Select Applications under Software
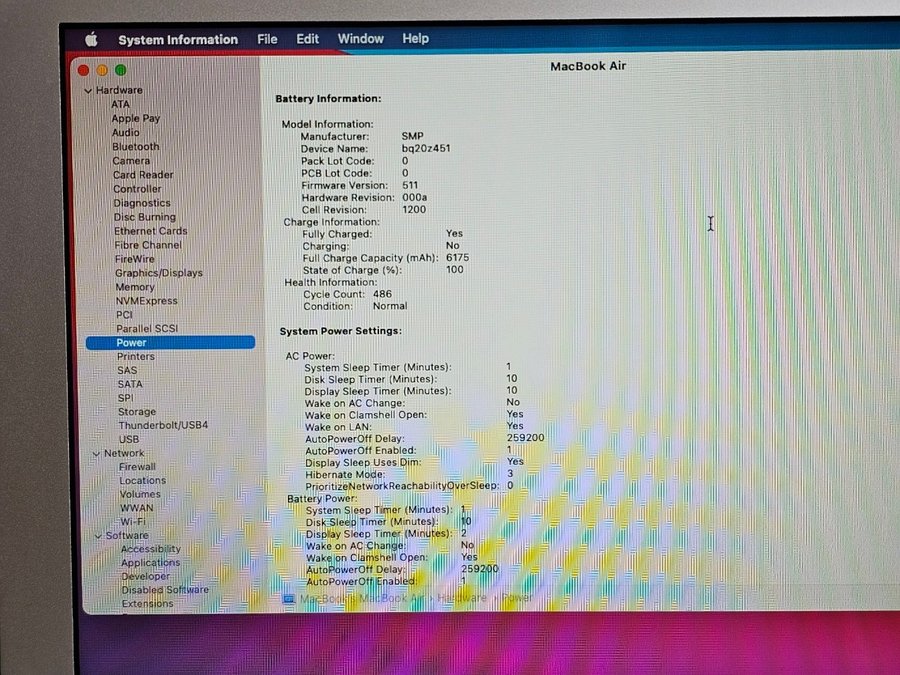 click(151, 563)
